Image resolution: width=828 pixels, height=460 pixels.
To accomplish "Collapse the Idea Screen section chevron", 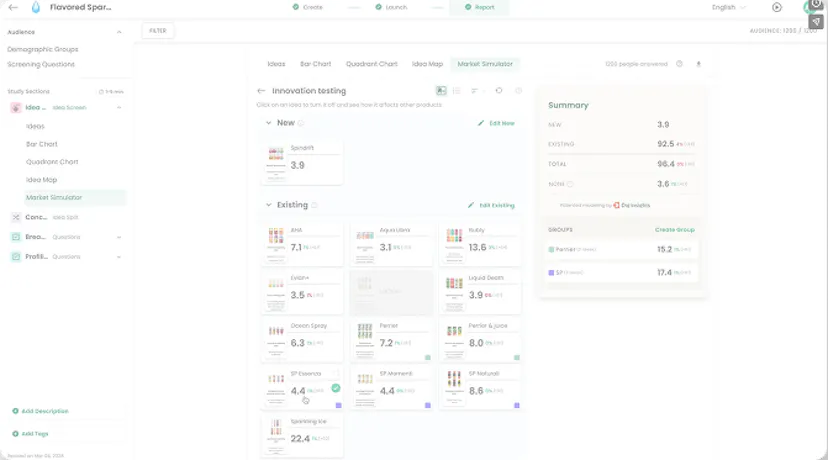I will coord(119,108).
